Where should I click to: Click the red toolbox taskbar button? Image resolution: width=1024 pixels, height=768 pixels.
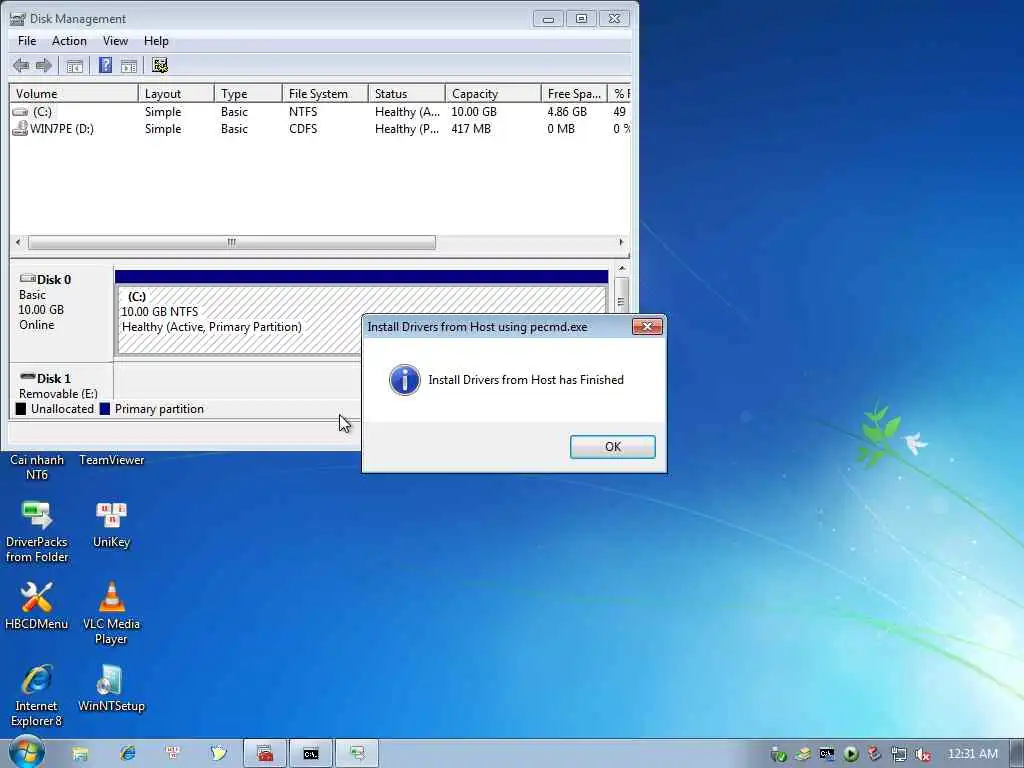(x=265, y=754)
